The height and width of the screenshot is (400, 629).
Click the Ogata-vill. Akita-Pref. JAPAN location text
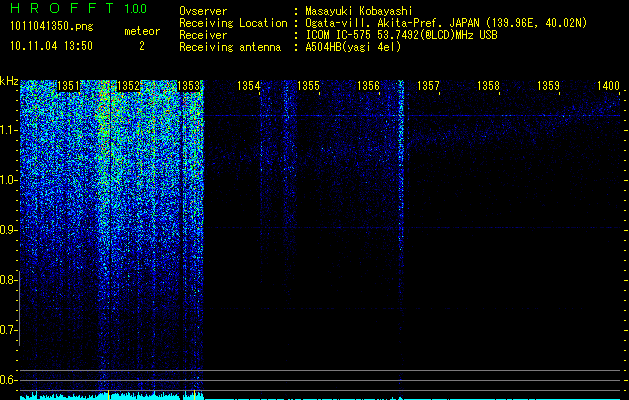[446, 23]
